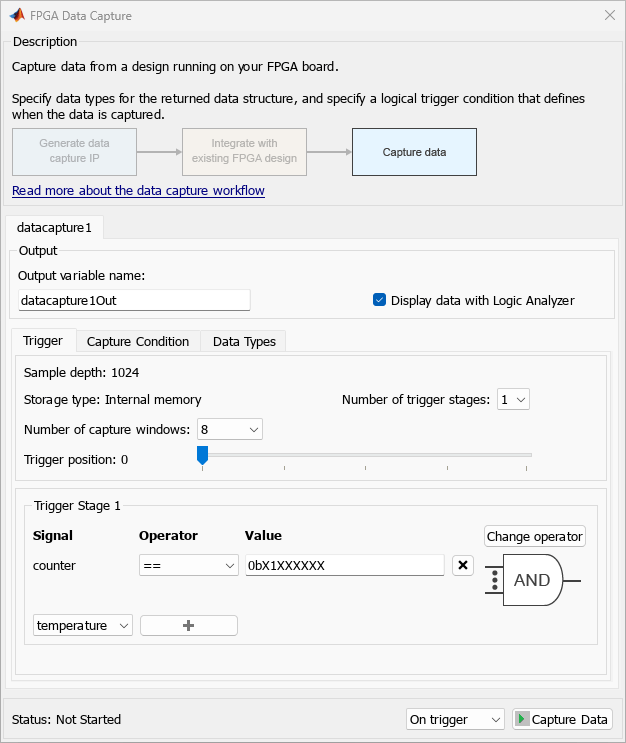This screenshot has height=743, width=626.
Task: Click the output variable name field
Action: click(x=134, y=300)
